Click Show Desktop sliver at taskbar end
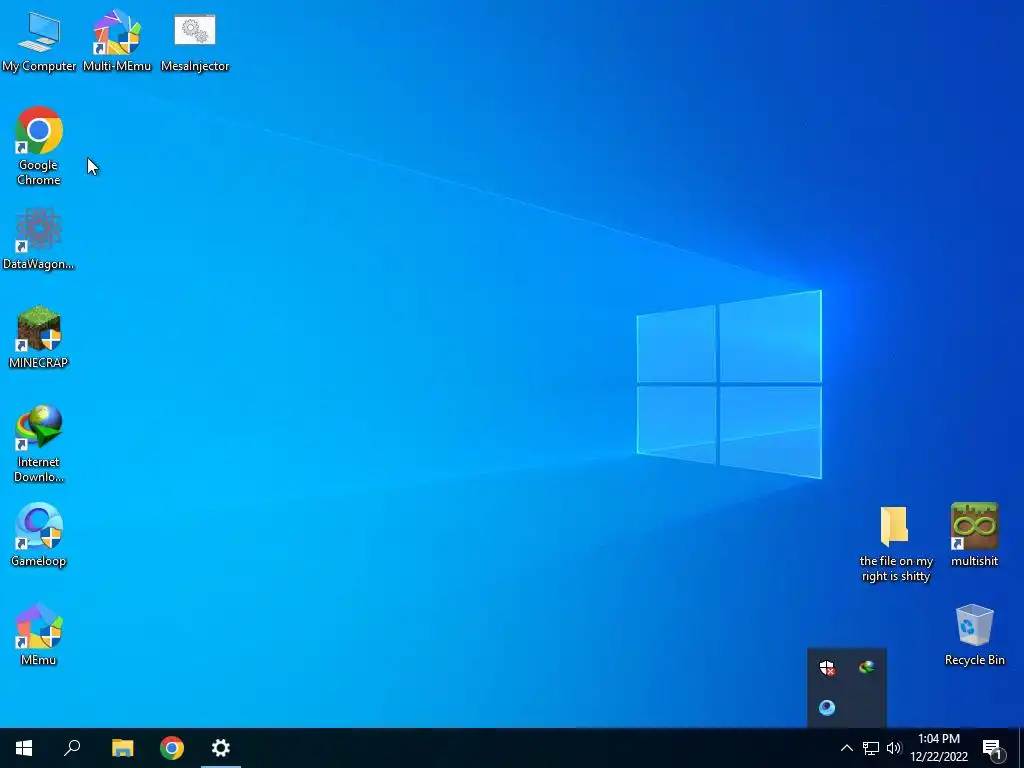Screen dimensions: 1024x768 [x=1021, y=748]
